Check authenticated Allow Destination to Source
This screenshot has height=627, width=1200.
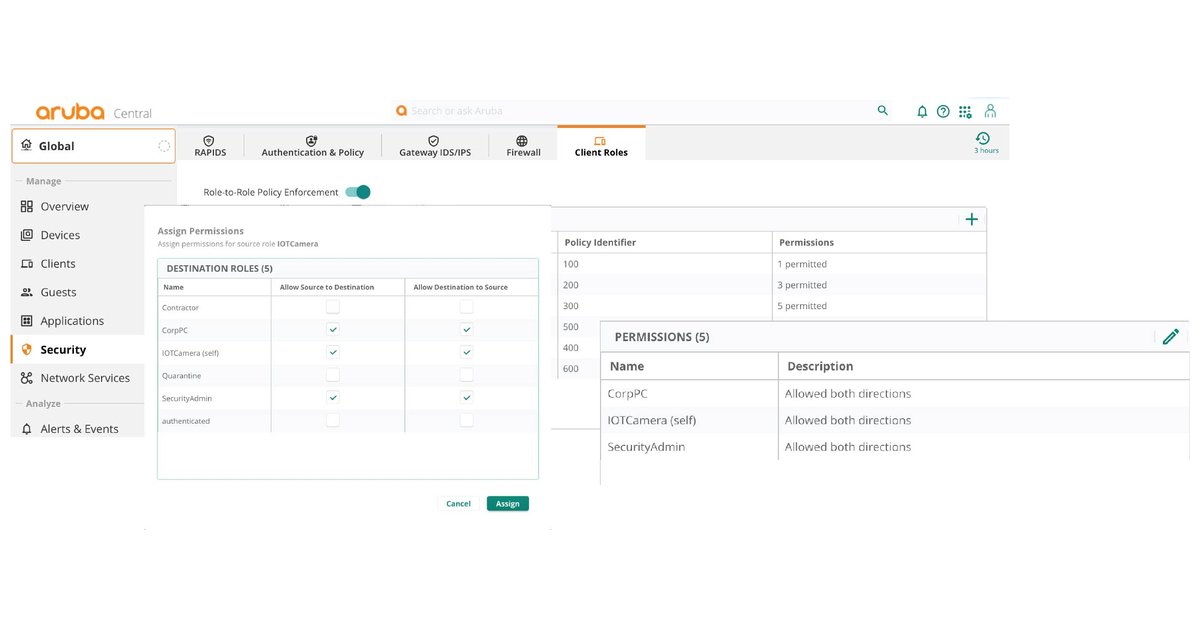click(x=466, y=421)
